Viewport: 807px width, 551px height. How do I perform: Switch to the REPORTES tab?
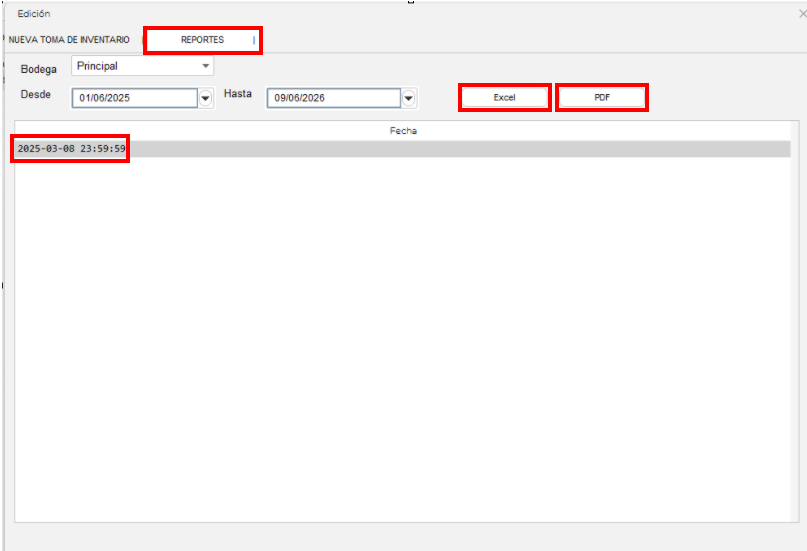tap(202, 40)
